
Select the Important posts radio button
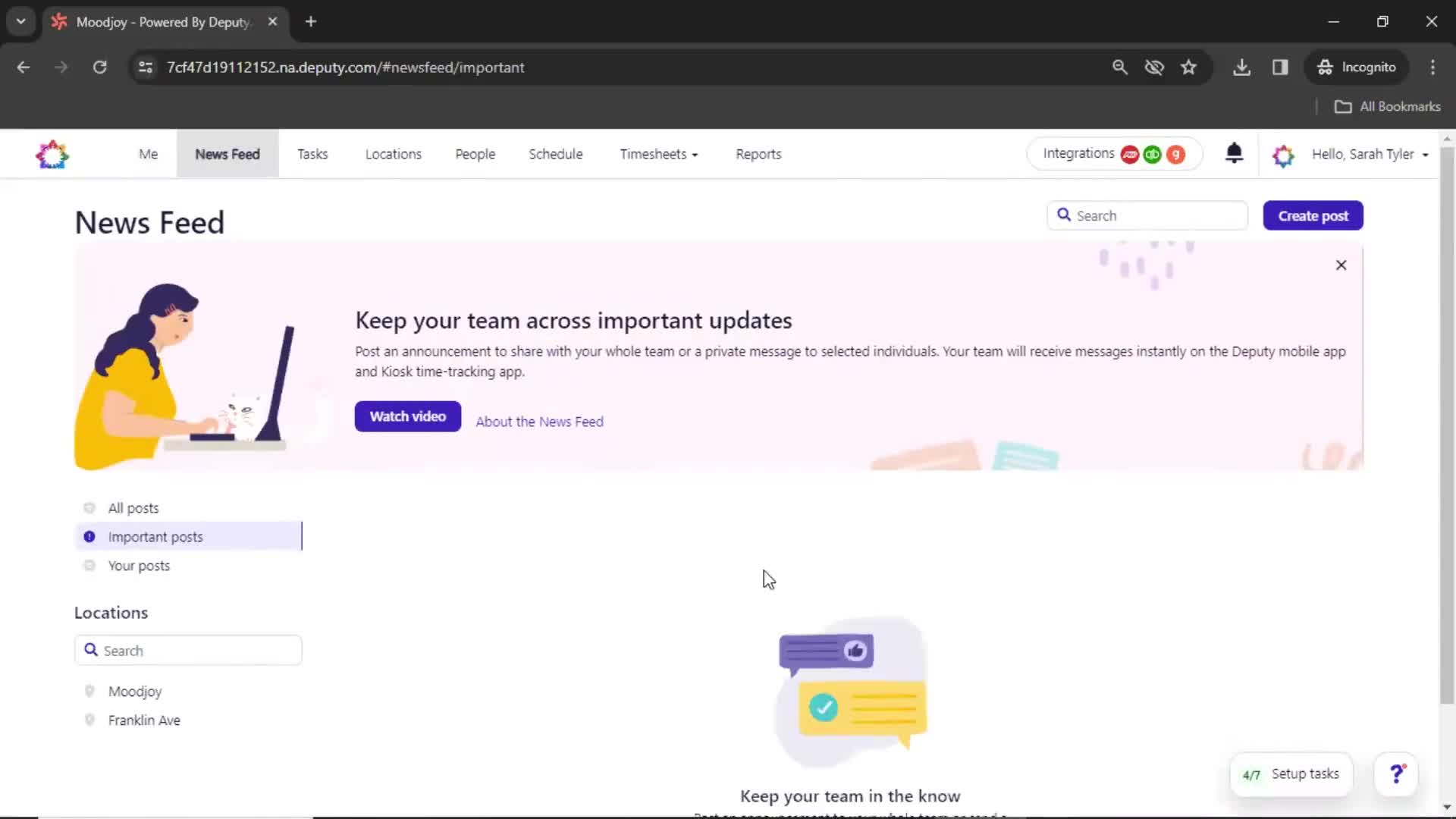tap(89, 536)
